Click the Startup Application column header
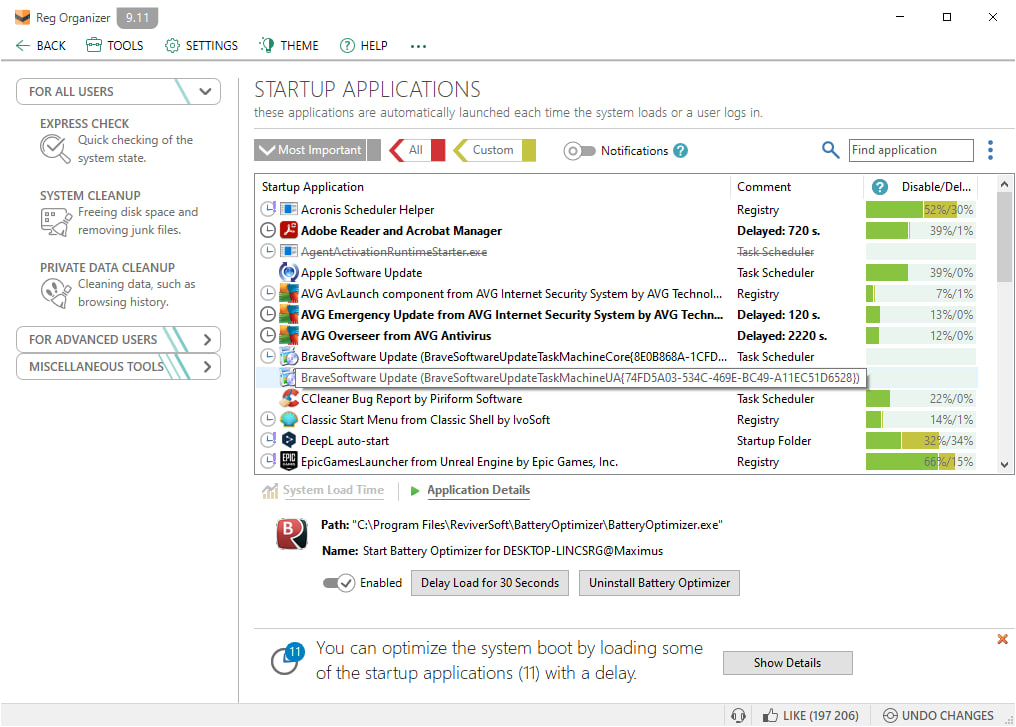This screenshot has height=727, width=1016. pos(493,187)
